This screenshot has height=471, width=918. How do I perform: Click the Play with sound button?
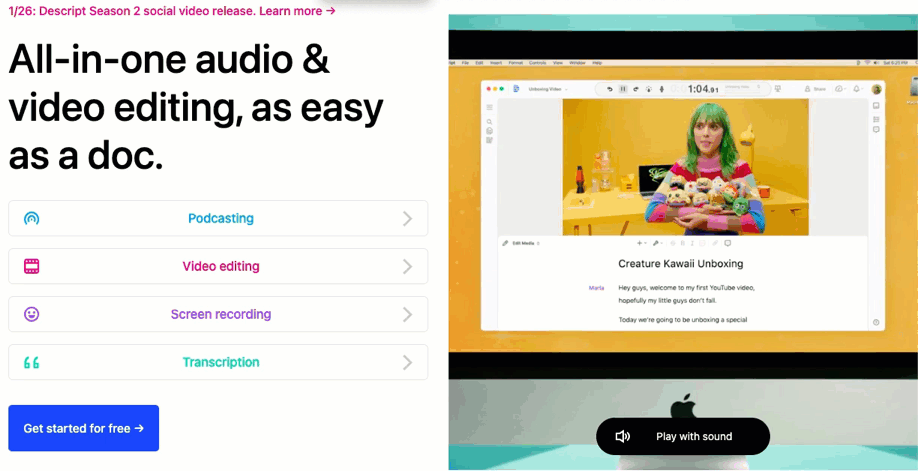(x=683, y=436)
